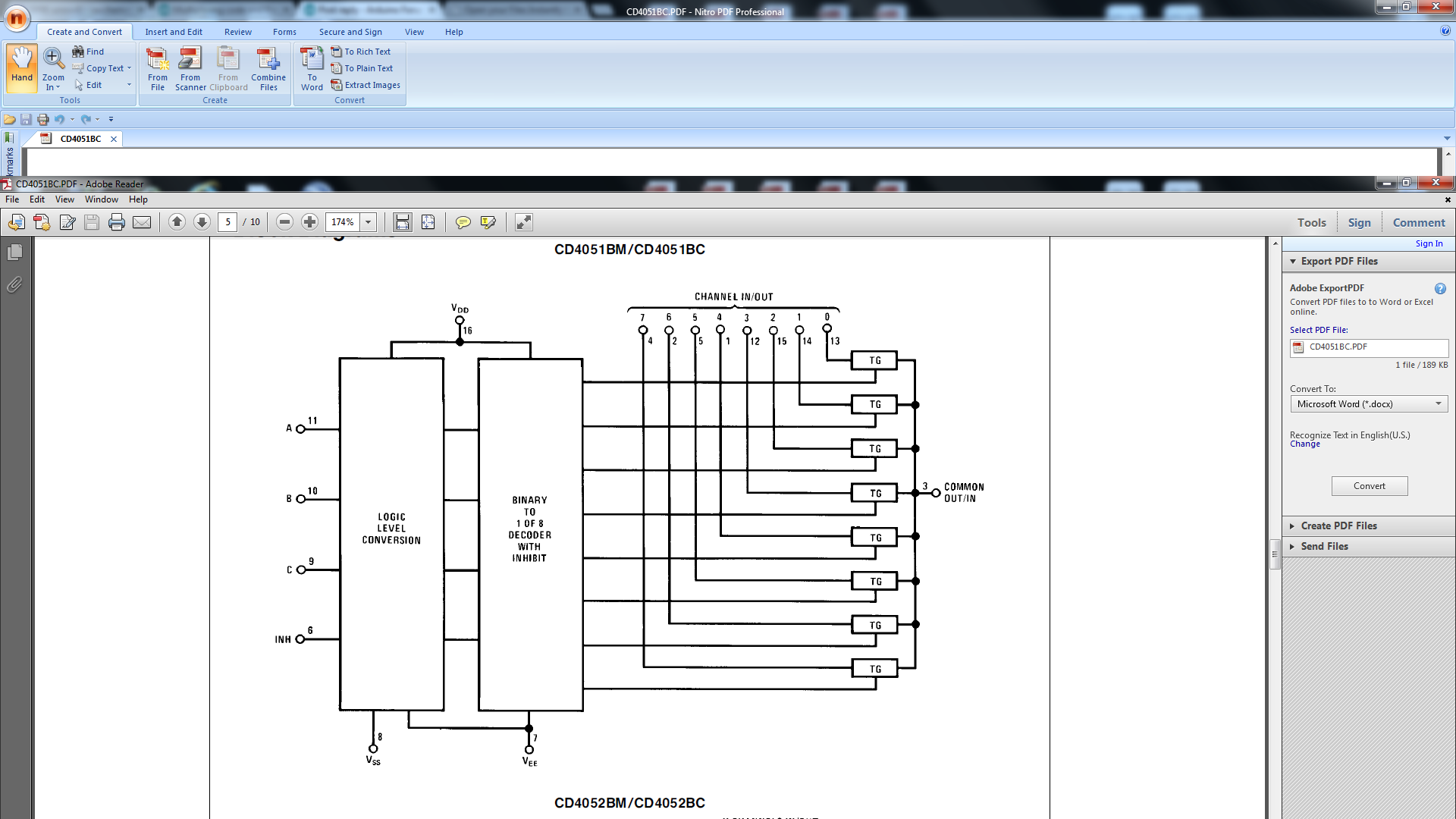Go to previous page with up arrow
The height and width of the screenshot is (819, 1456).
(x=177, y=222)
